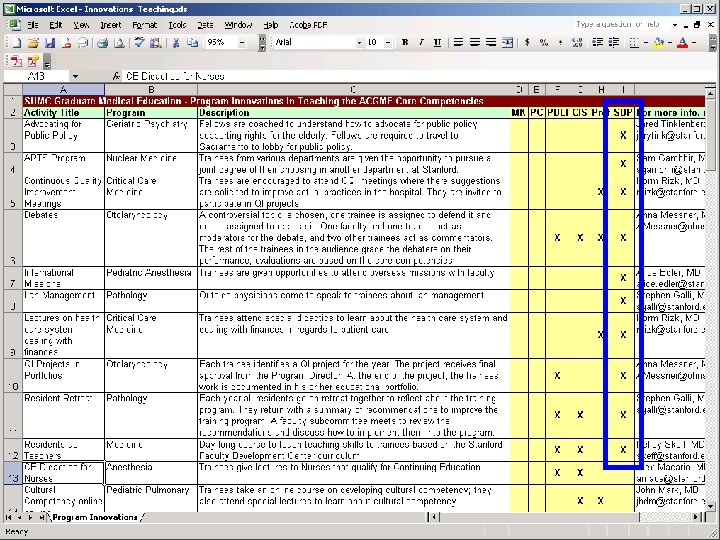Apply the red Font Color swatch
The width and height of the screenshot is (720, 540).
pos(683,43)
